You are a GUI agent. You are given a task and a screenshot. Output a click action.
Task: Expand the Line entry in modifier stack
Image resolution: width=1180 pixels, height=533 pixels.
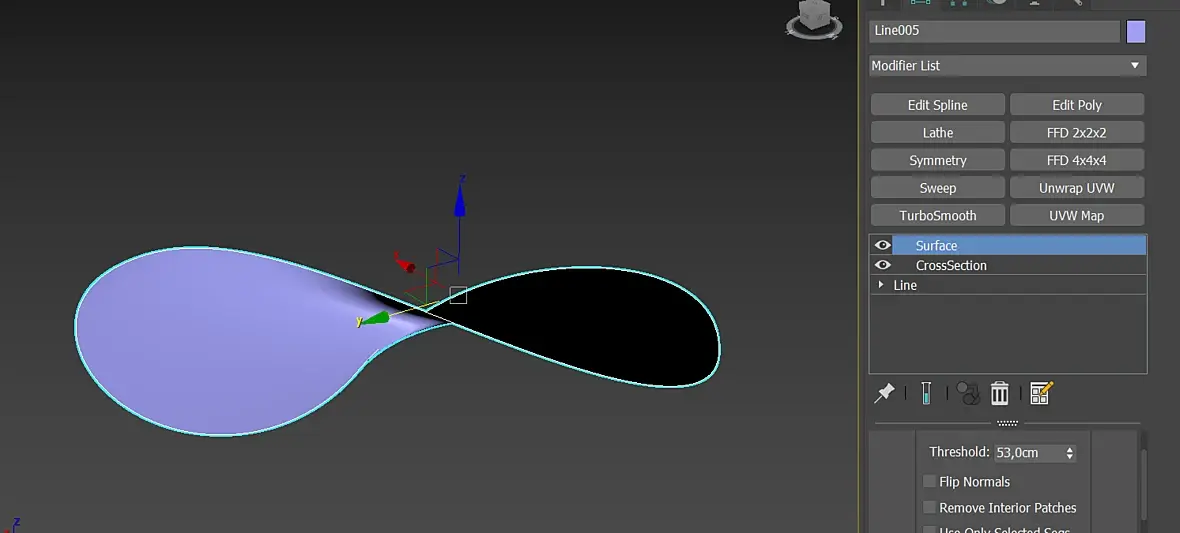(880, 285)
